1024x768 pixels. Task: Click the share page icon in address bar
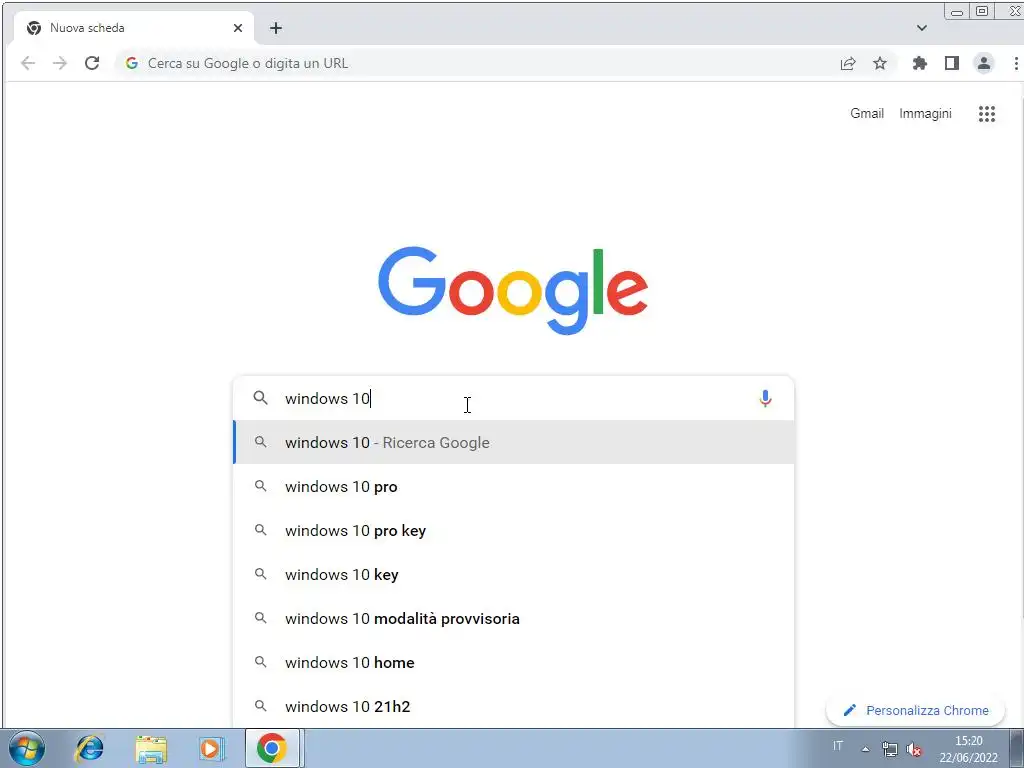pyautogui.click(x=848, y=63)
